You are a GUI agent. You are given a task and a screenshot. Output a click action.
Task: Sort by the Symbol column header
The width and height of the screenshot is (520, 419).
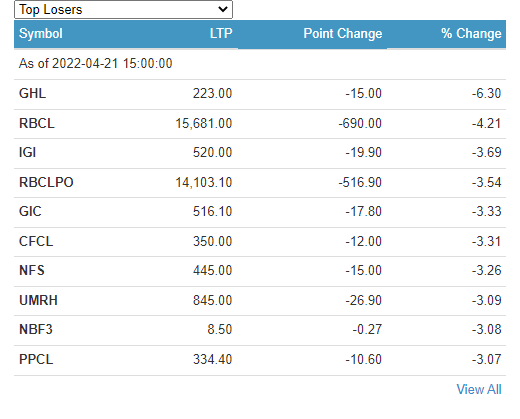coord(41,33)
